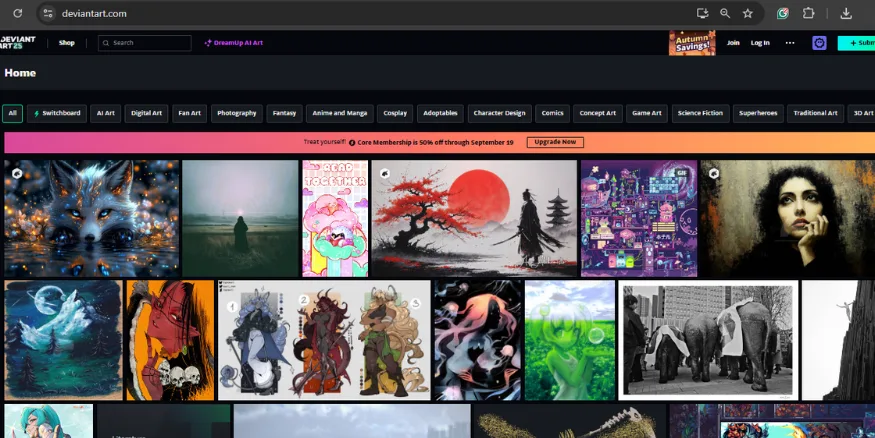Click the AI badge on samurai artwork
Screen dimensions: 875x438
384,174
